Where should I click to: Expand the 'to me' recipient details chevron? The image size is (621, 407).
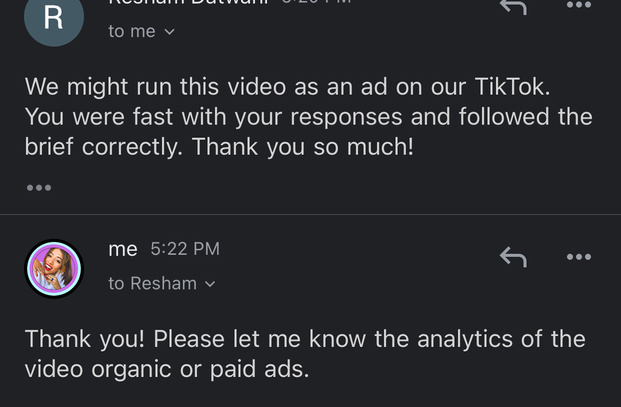coord(169,32)
